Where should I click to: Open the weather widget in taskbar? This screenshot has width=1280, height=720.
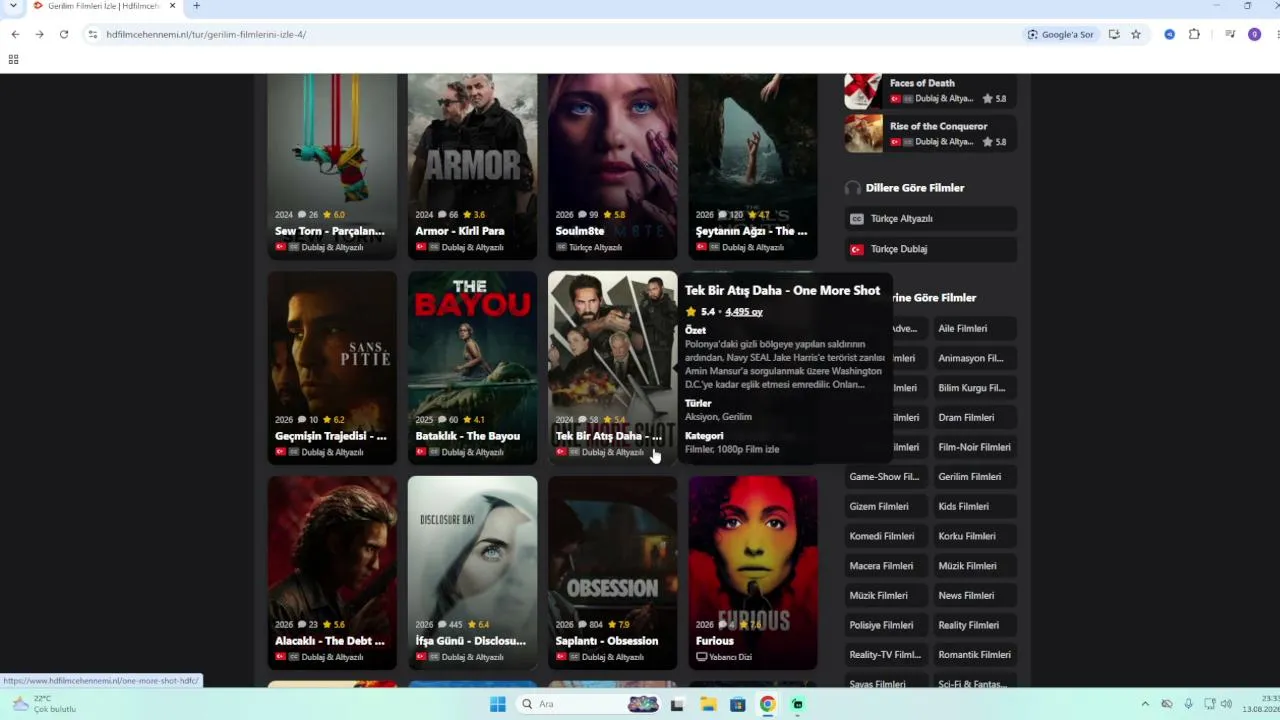(x=45, y=704)
